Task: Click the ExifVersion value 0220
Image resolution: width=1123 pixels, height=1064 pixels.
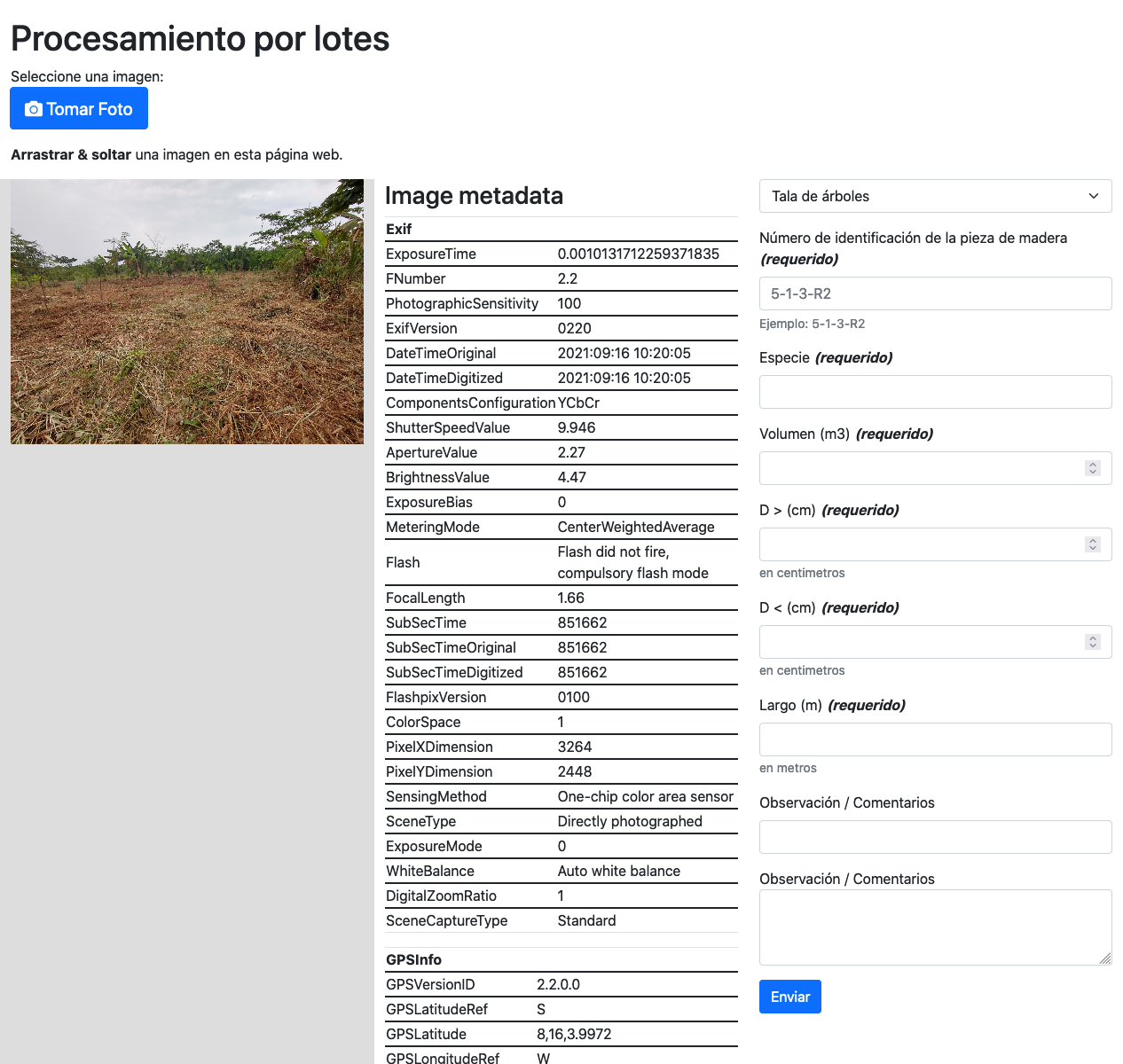Action: click(574, 328)
